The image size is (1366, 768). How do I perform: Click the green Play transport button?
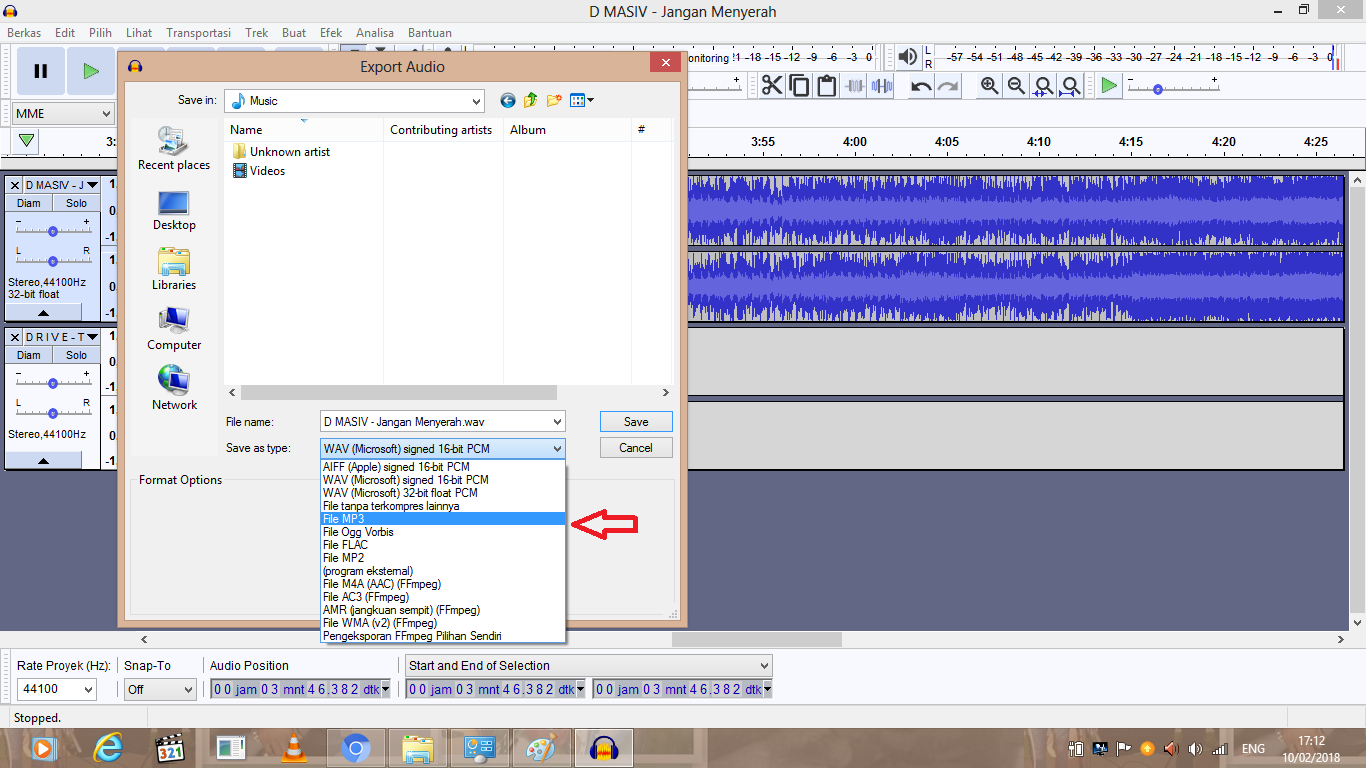click(x=91, y=71)
